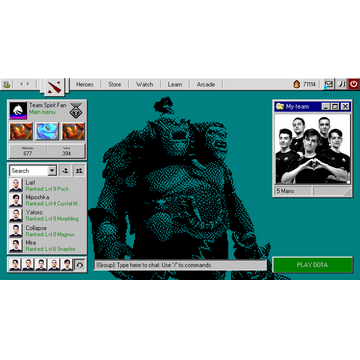Click the friends group icon
360x360 pixels.
(79, 171)
